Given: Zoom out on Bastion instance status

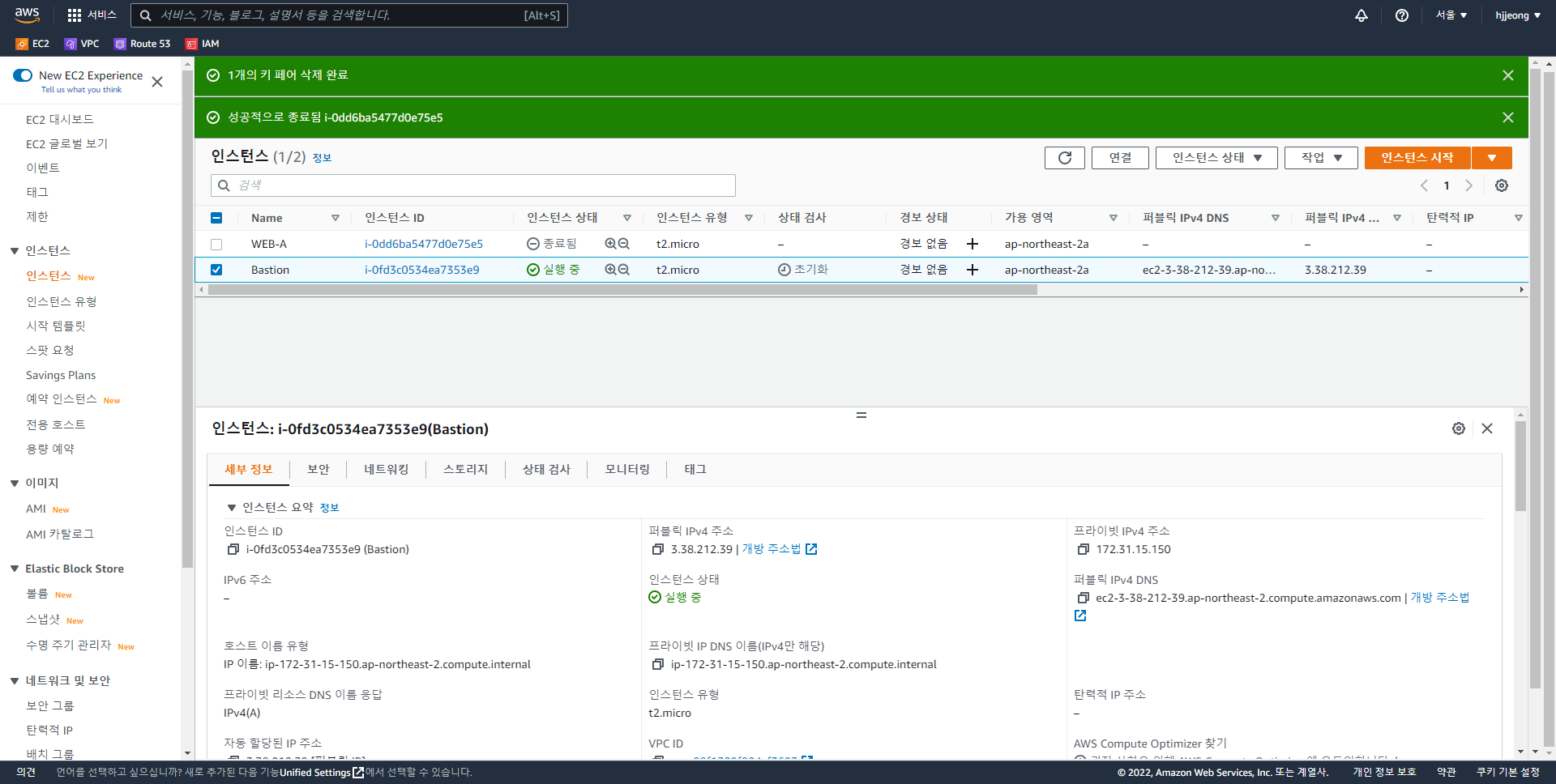Looking at the screenshot, I should 624,270.
